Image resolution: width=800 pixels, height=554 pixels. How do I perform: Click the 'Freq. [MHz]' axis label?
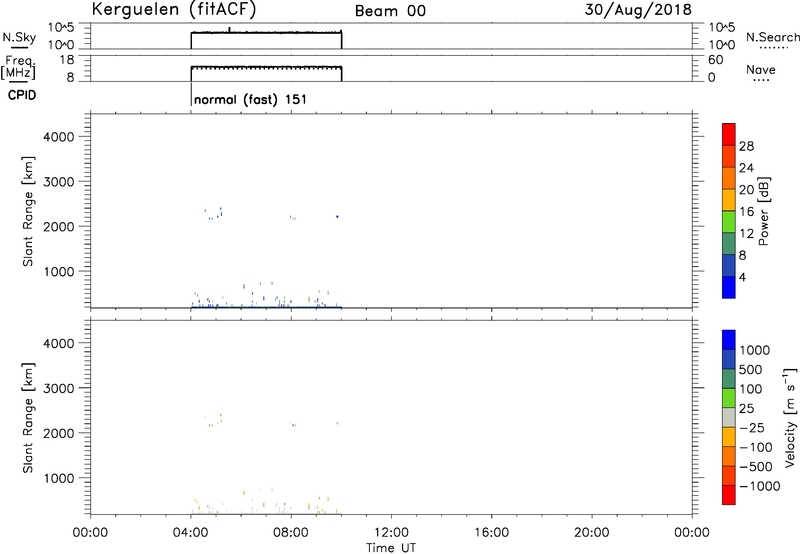click(18, 67)
